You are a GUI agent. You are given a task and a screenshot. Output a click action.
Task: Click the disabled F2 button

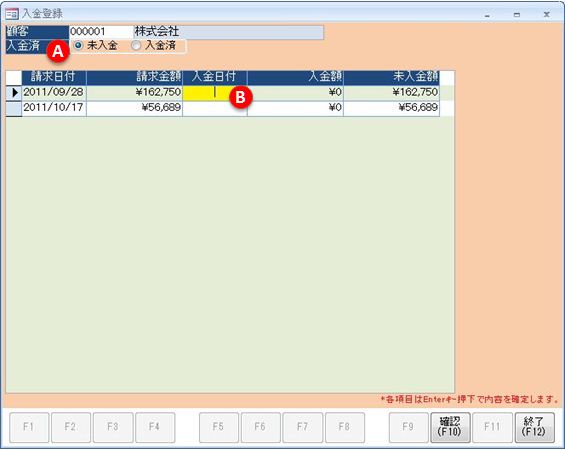pyautogui.click(x=71, y=427)
